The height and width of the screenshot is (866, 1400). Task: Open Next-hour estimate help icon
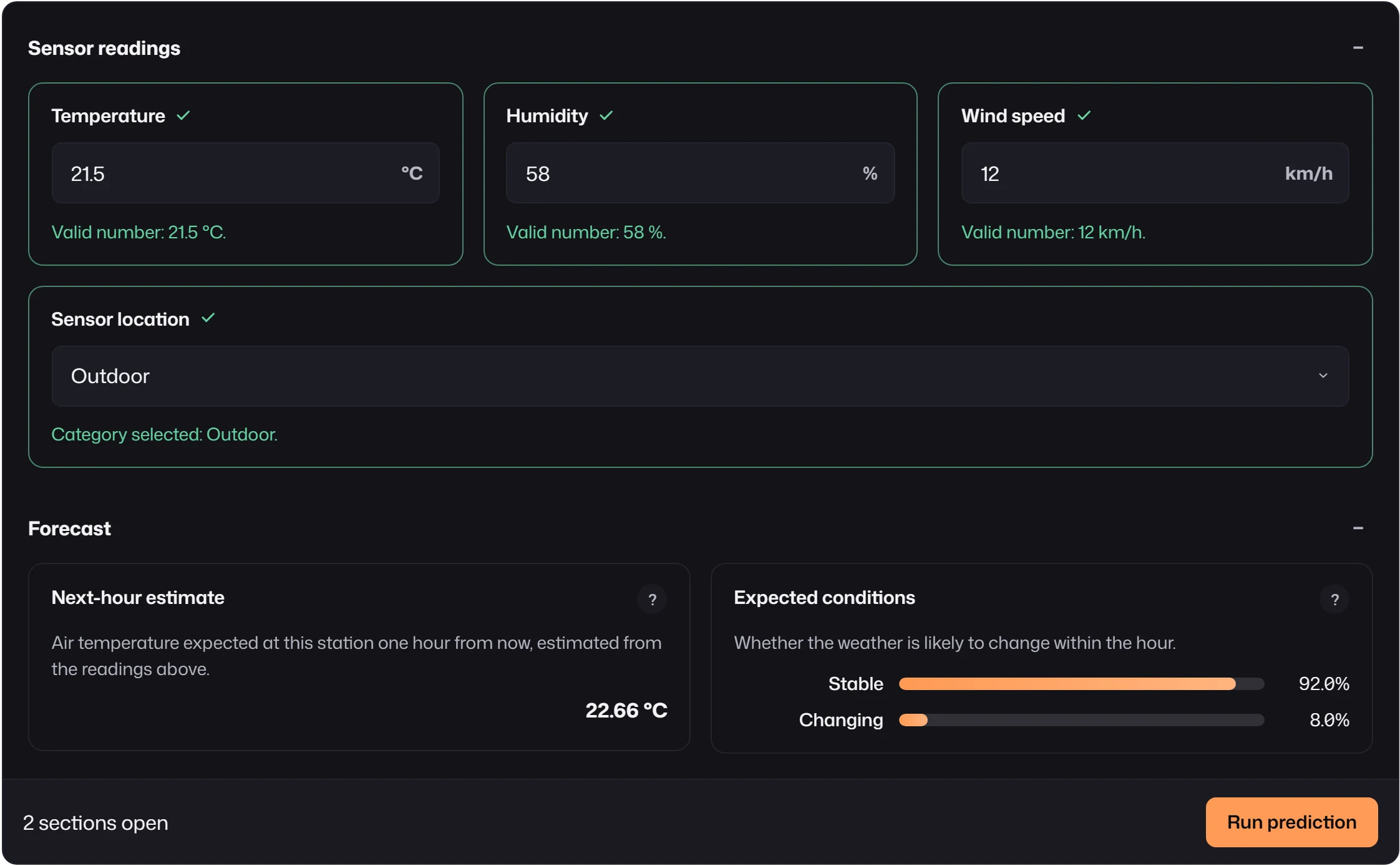click(652, 600)
